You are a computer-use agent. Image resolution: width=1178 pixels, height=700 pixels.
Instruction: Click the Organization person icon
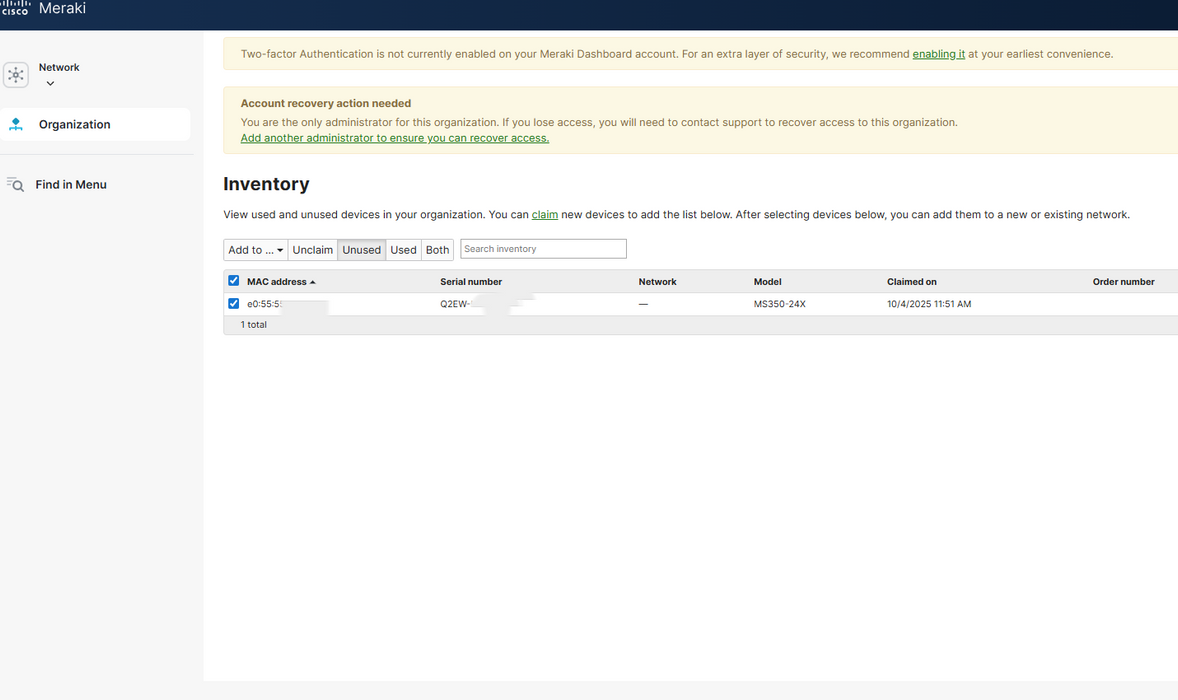point(16,124)
